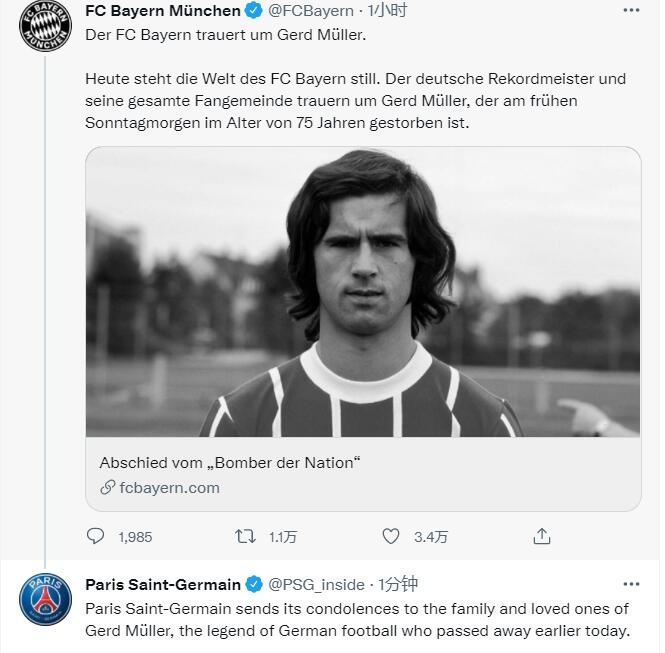The image size is (665, 653).
Task: Like the Gerd Müller tribute tweet
Action: point(391,536)
